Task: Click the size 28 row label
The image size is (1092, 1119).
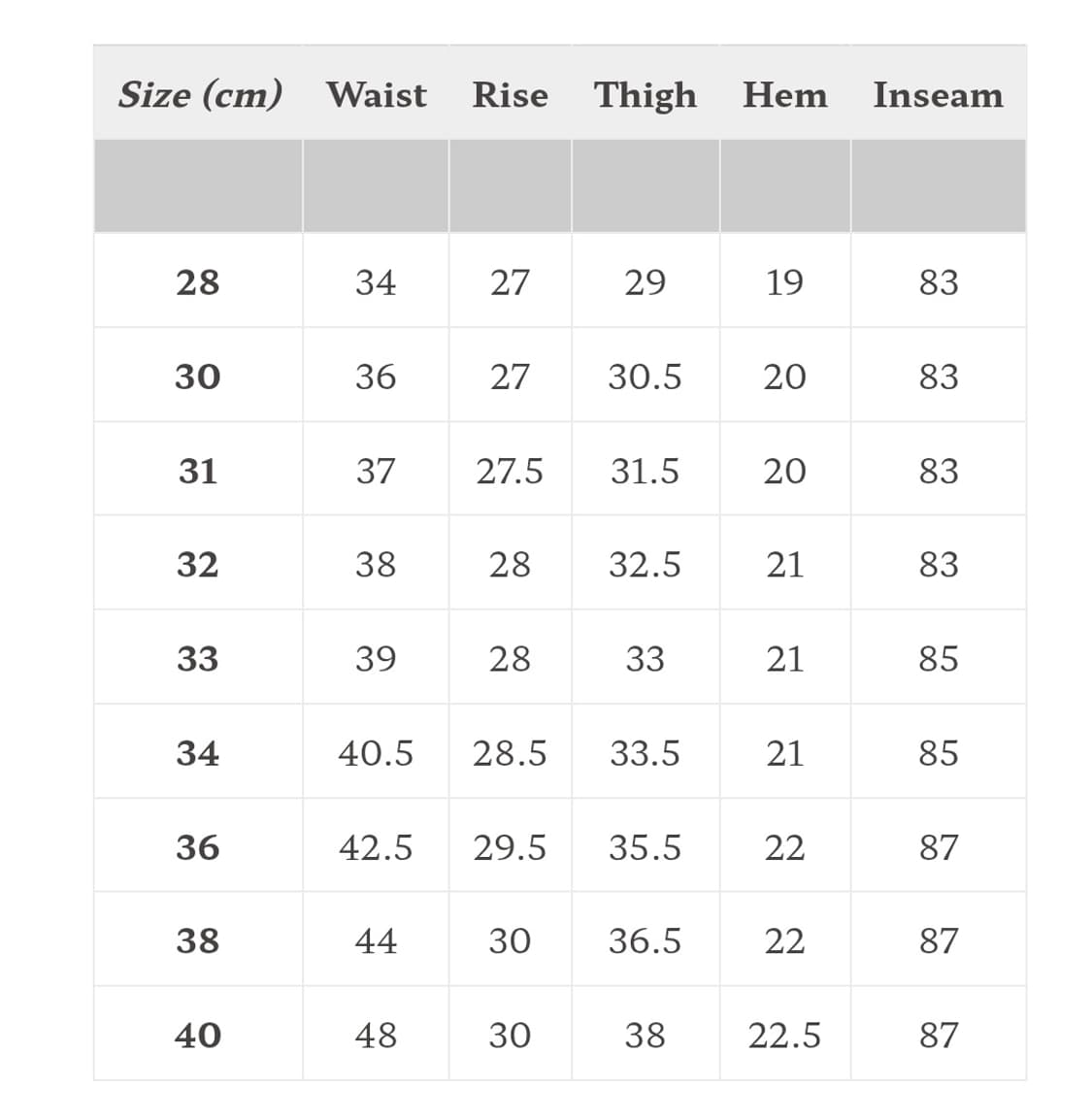Action: (198, 282)
